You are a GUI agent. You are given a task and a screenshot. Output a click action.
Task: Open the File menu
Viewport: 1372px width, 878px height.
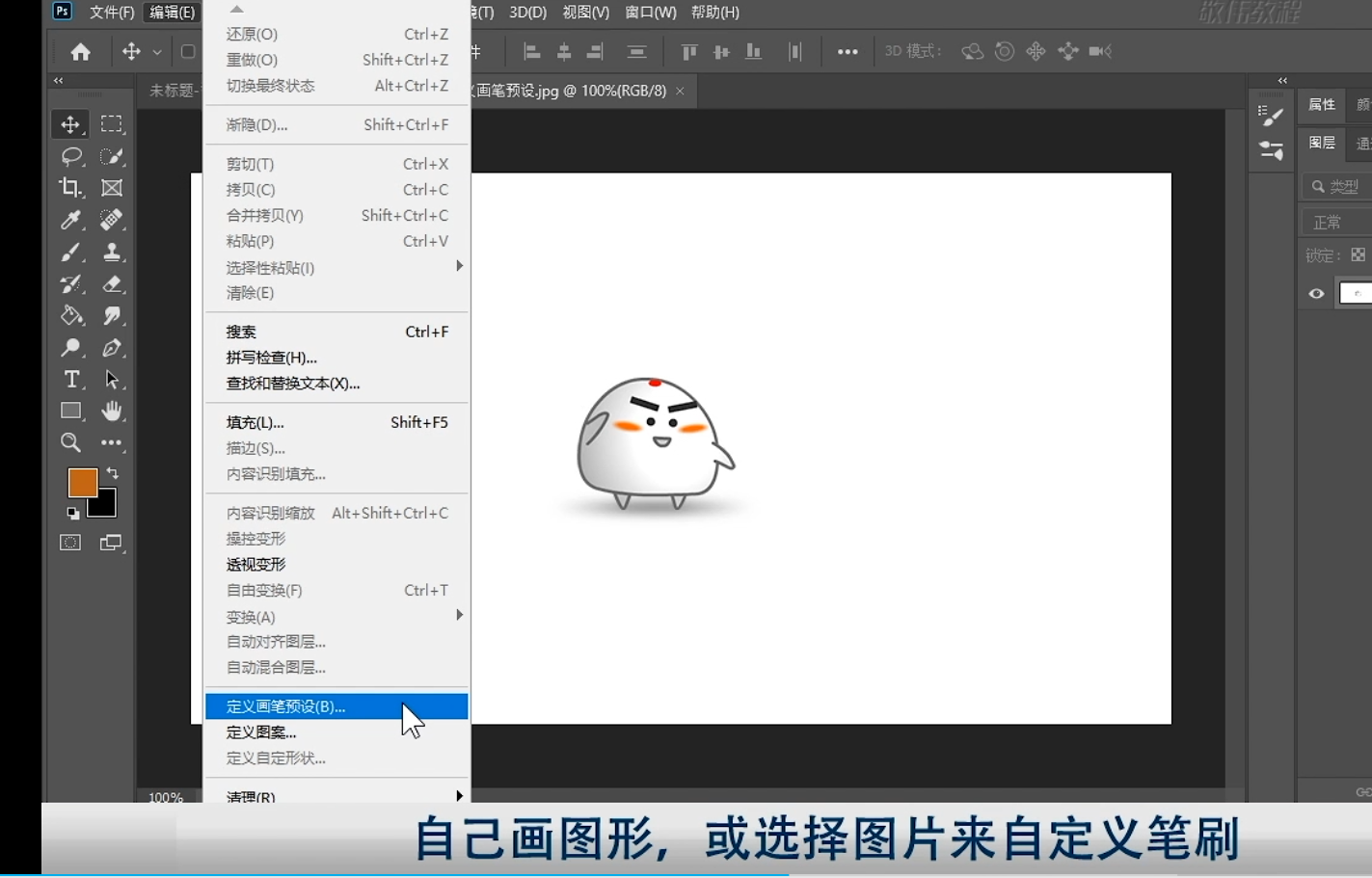[112, 13]
